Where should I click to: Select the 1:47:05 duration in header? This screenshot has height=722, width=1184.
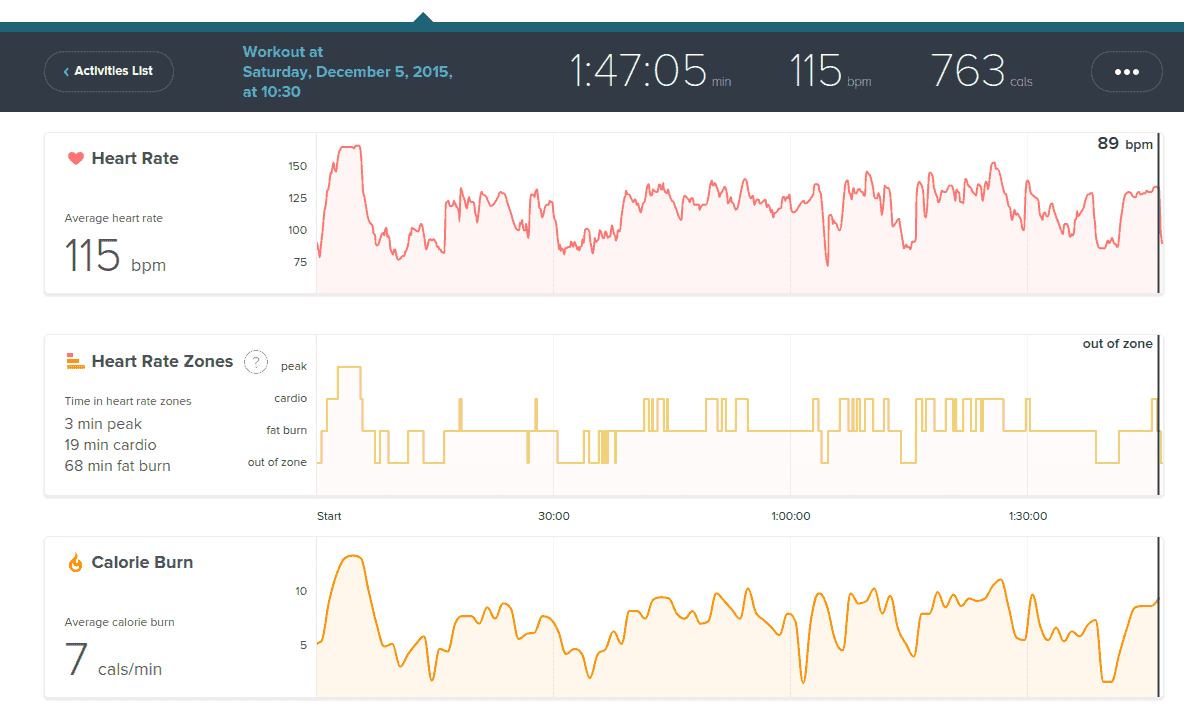638,72
